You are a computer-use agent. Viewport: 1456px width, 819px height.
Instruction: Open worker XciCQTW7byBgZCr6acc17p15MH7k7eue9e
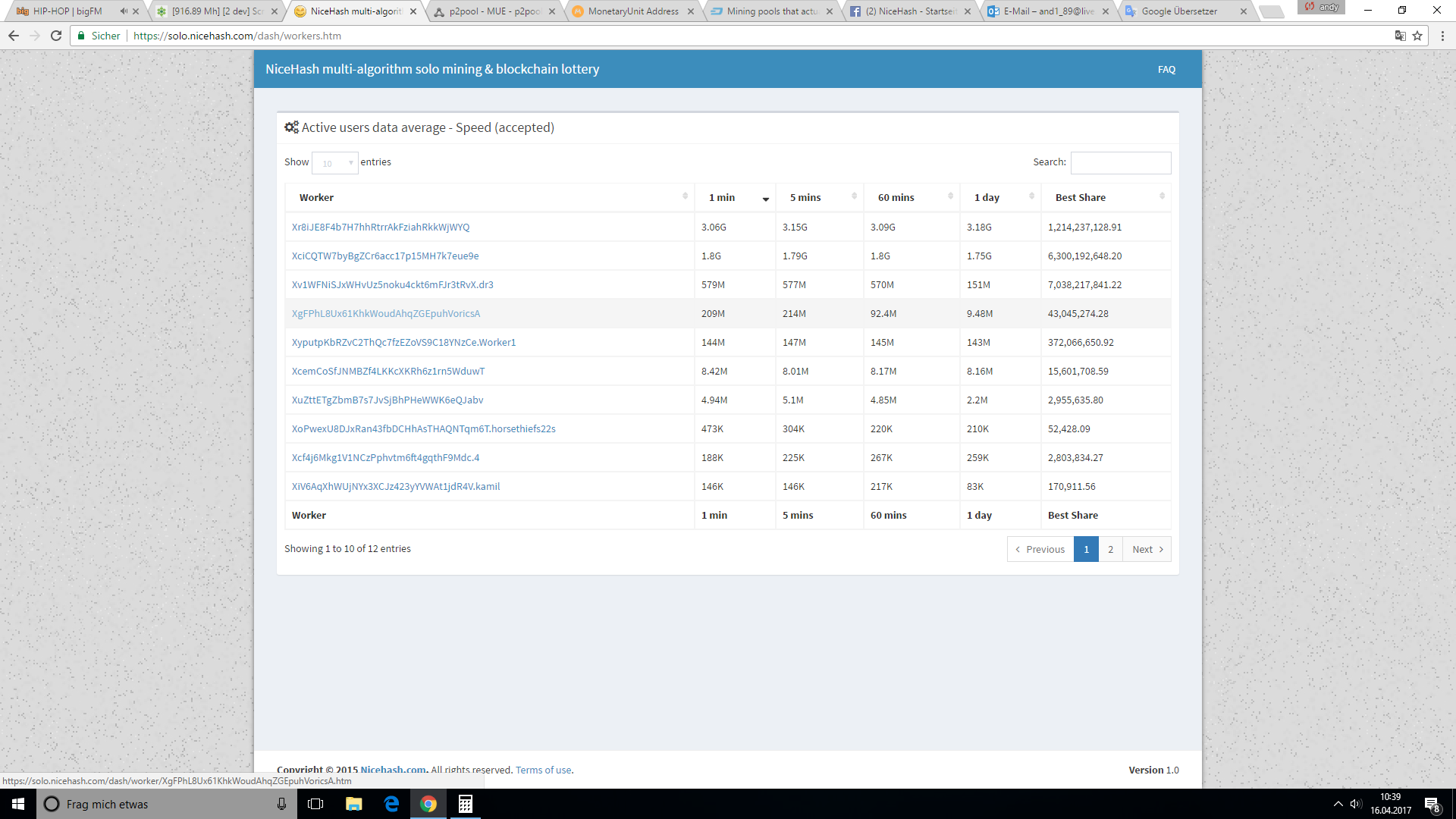tap(385, 256)
